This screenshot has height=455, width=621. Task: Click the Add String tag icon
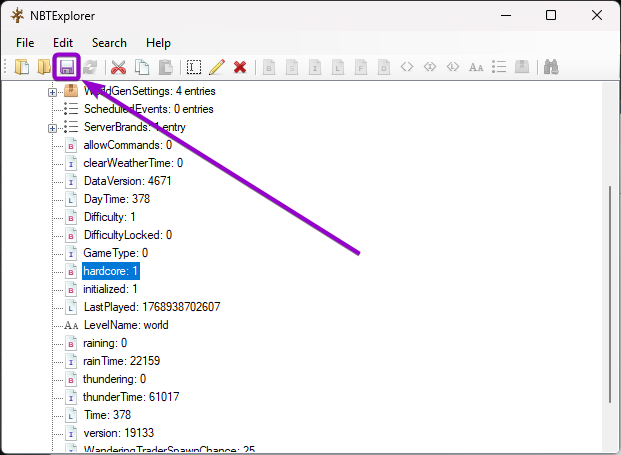click(x=476, y=67)
